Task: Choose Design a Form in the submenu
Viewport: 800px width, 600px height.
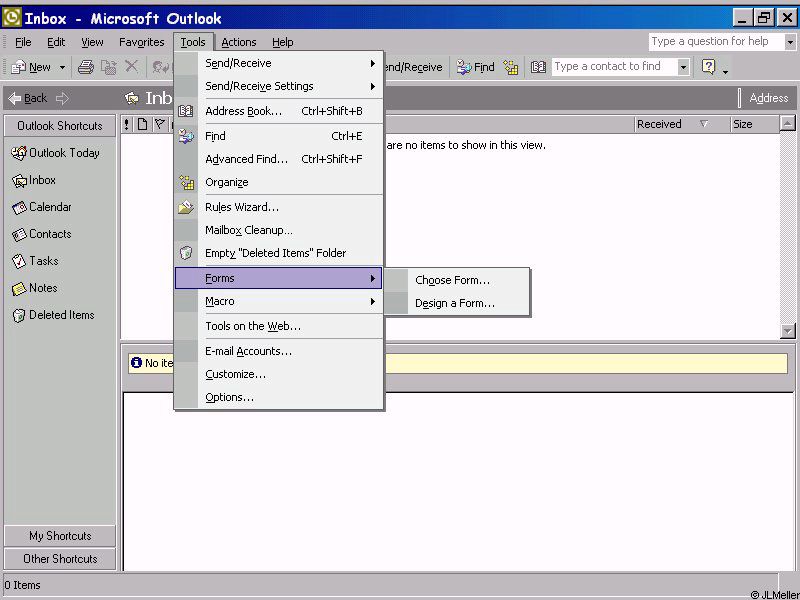Action: tap(454, 303)
